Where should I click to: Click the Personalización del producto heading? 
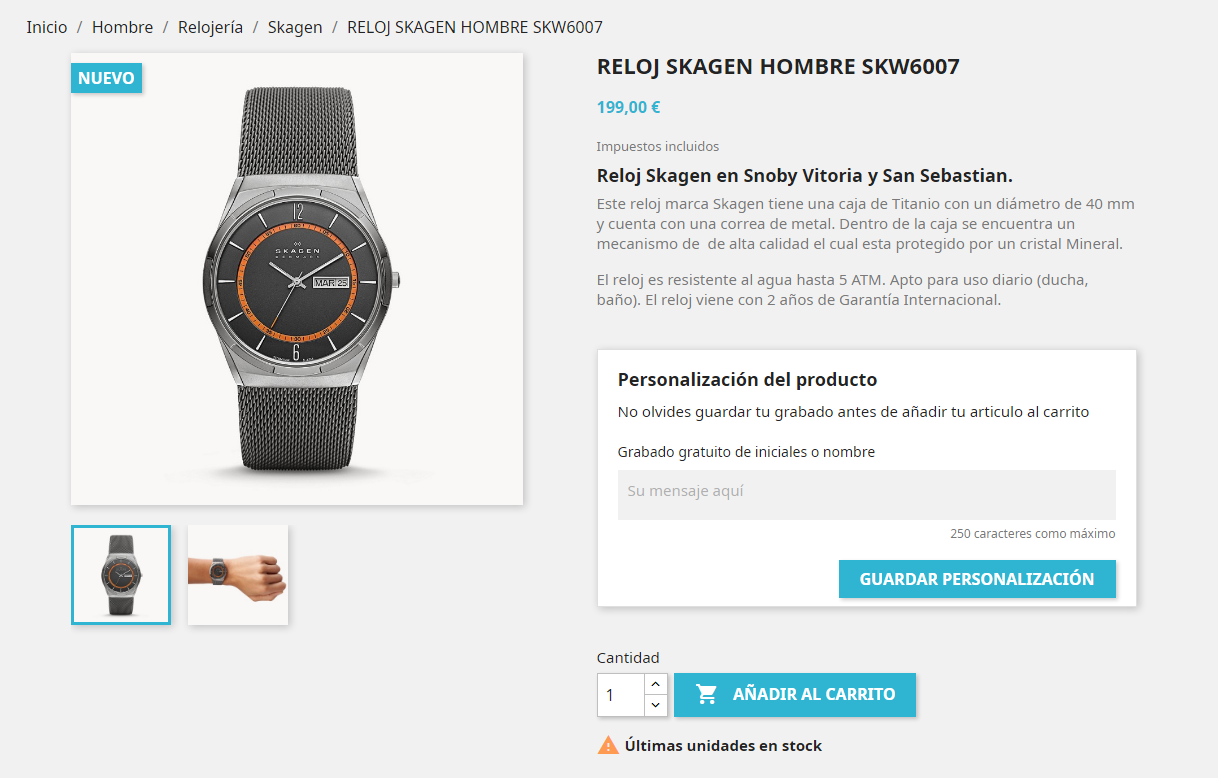pos(747,380)
